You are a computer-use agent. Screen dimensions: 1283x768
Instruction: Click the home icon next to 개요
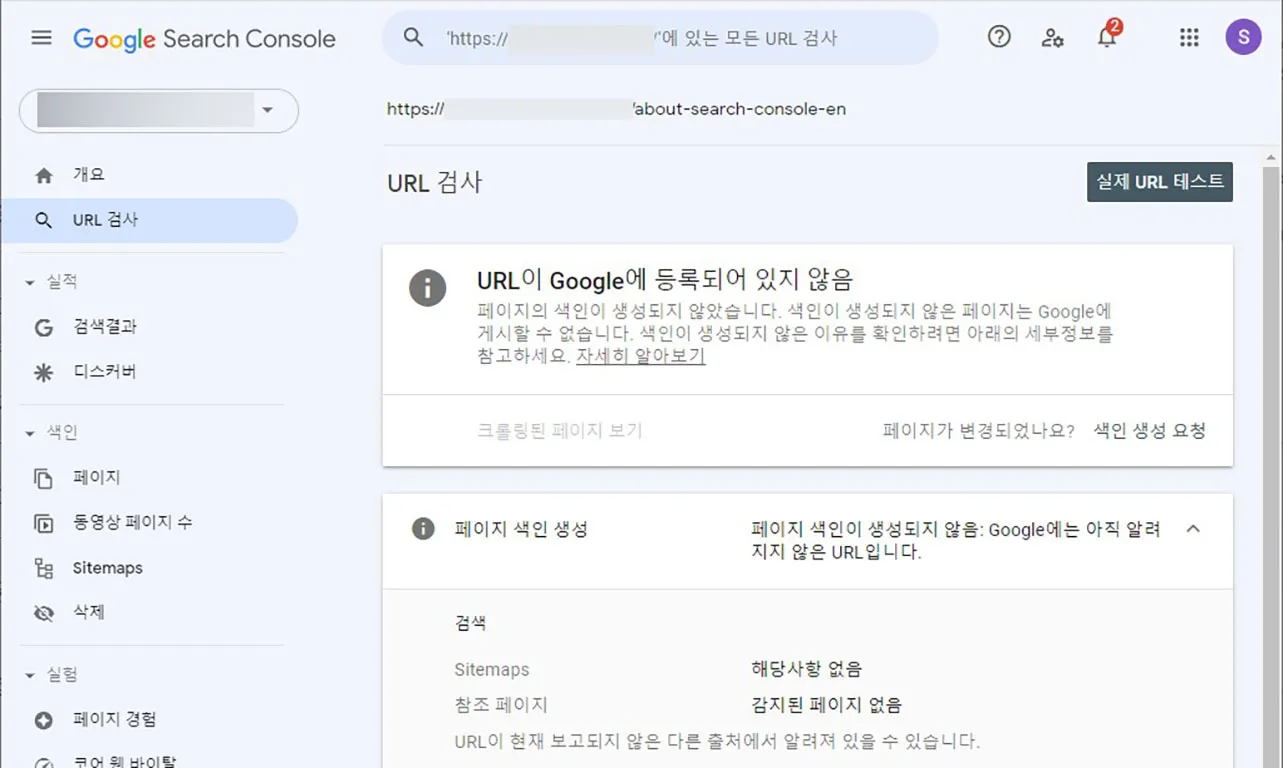point(43,175)
